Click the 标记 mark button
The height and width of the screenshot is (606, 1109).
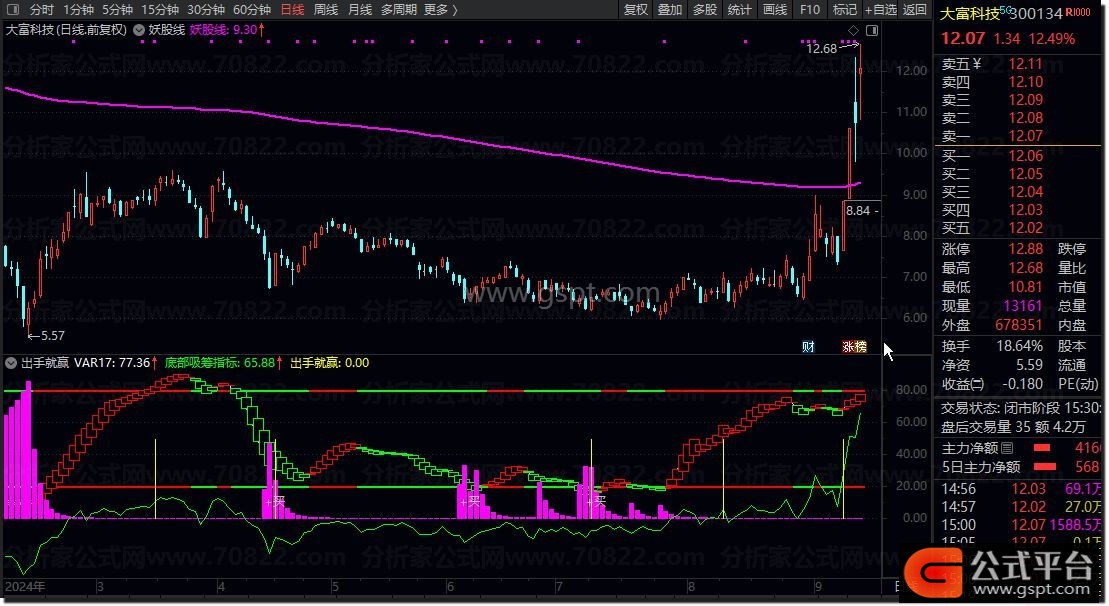click(844, 10)
